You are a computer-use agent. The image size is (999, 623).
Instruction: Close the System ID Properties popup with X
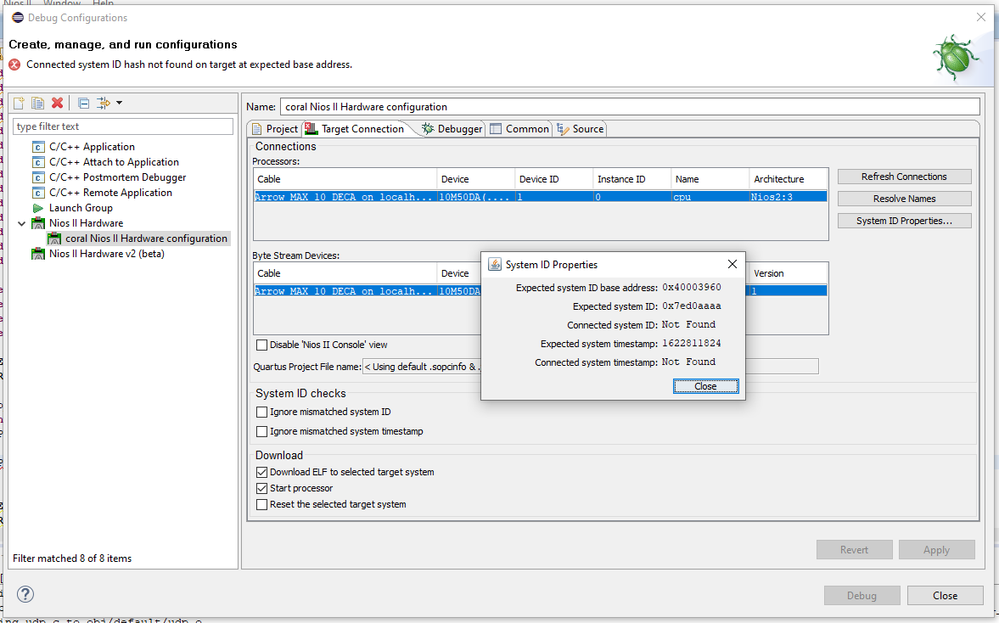click(732, 264)
